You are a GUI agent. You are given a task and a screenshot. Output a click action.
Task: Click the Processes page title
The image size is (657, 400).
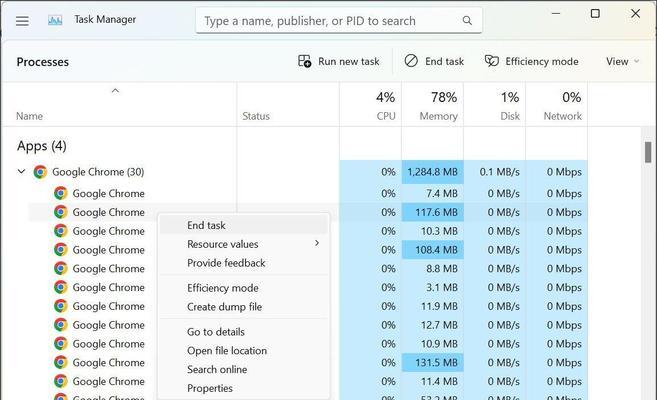pos(42,62)
